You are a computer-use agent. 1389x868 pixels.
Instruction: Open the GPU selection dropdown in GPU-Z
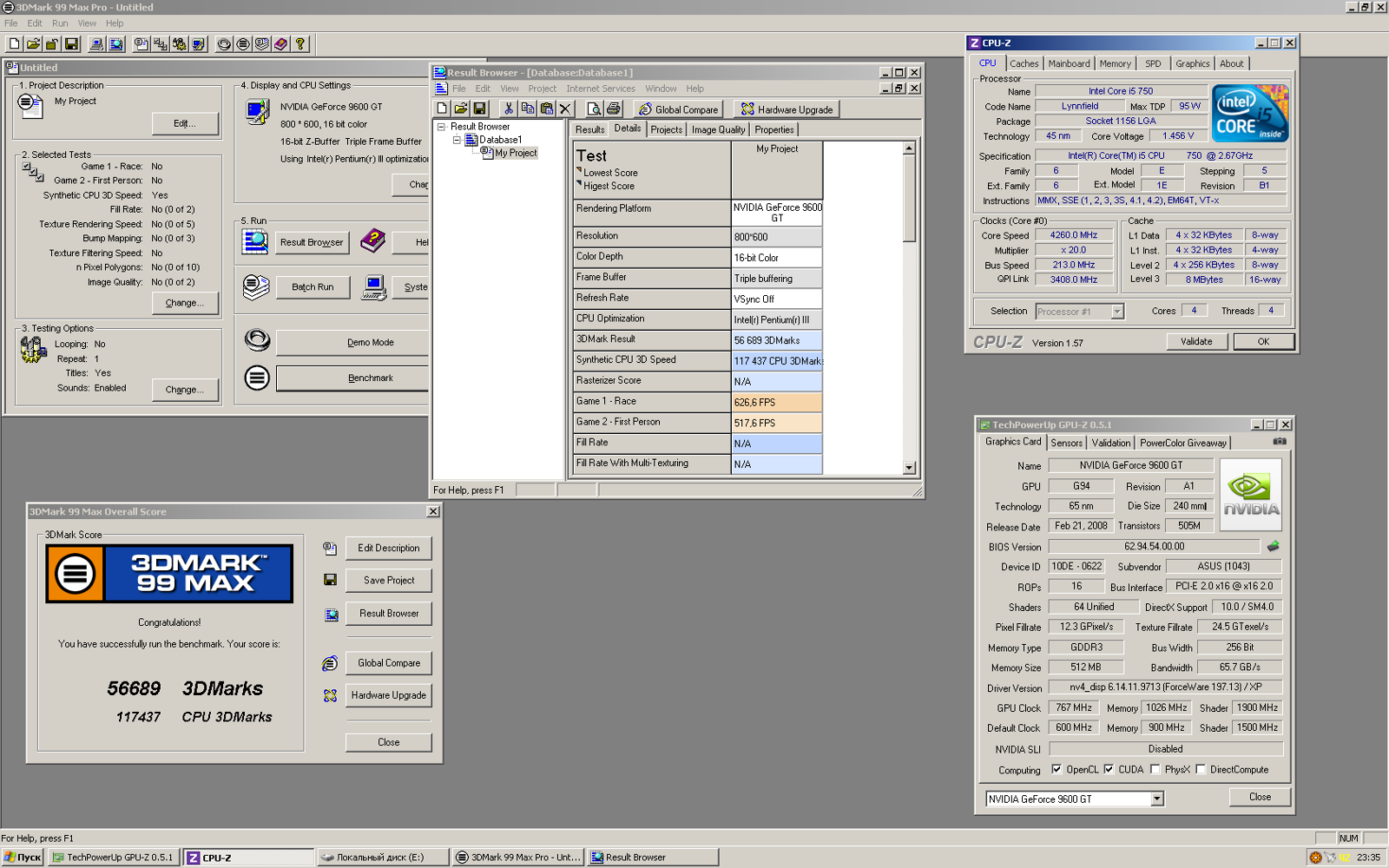click(1157, 799)
